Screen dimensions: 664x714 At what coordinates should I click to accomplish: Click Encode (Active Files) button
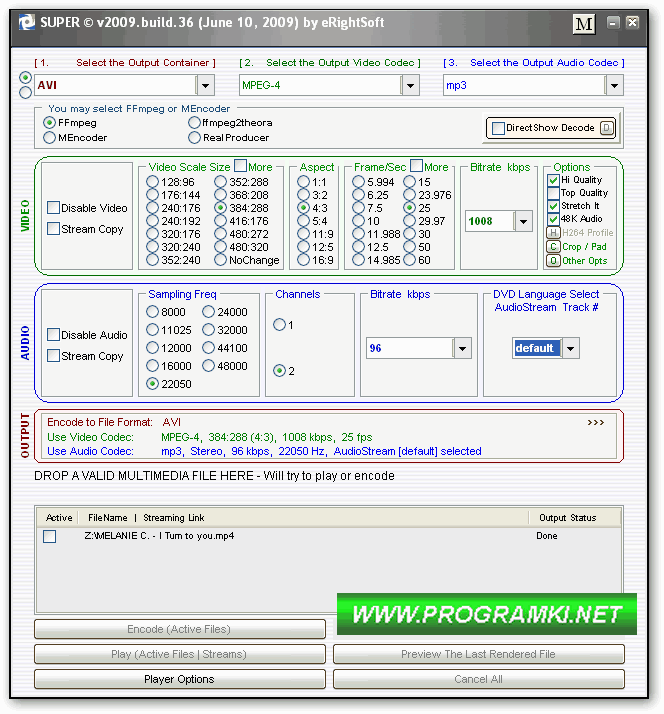click(180, 630)
